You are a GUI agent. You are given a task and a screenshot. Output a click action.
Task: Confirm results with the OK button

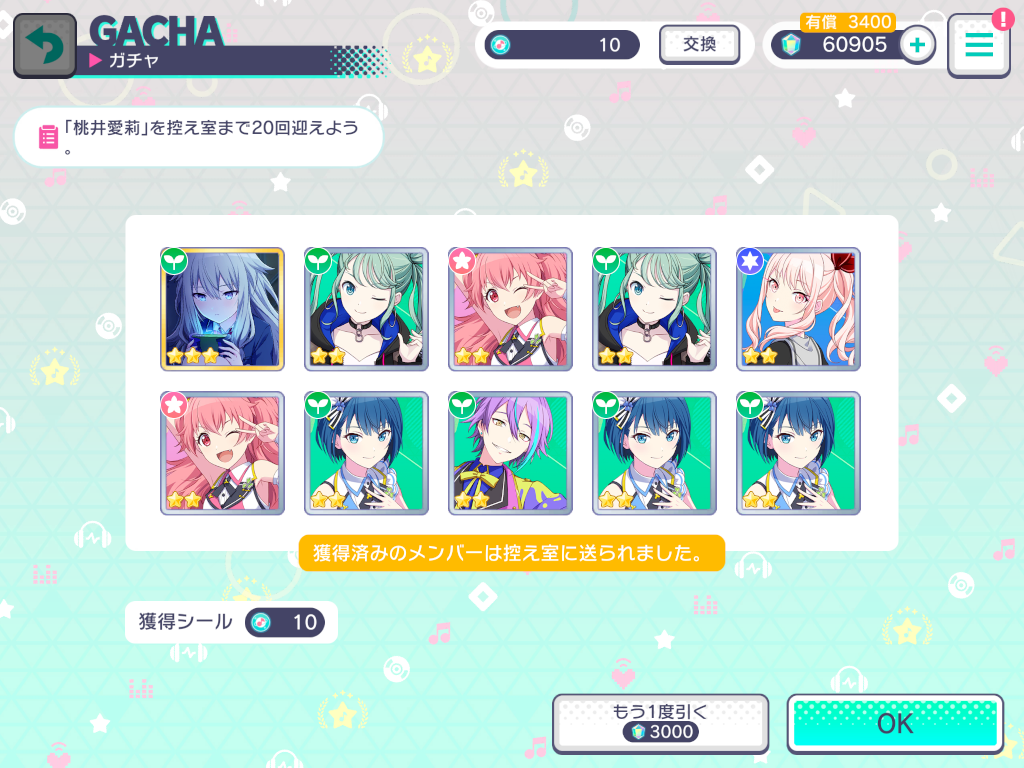895,724
